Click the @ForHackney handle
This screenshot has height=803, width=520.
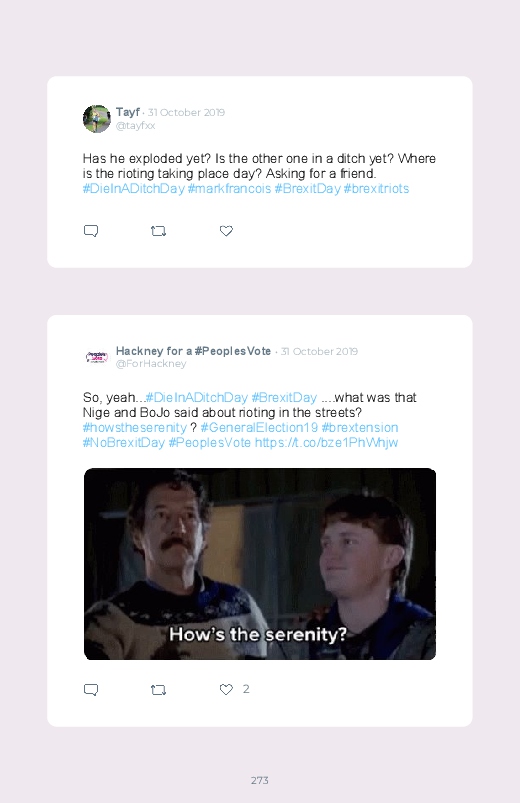pyautogui.click(x=151, y=364)
